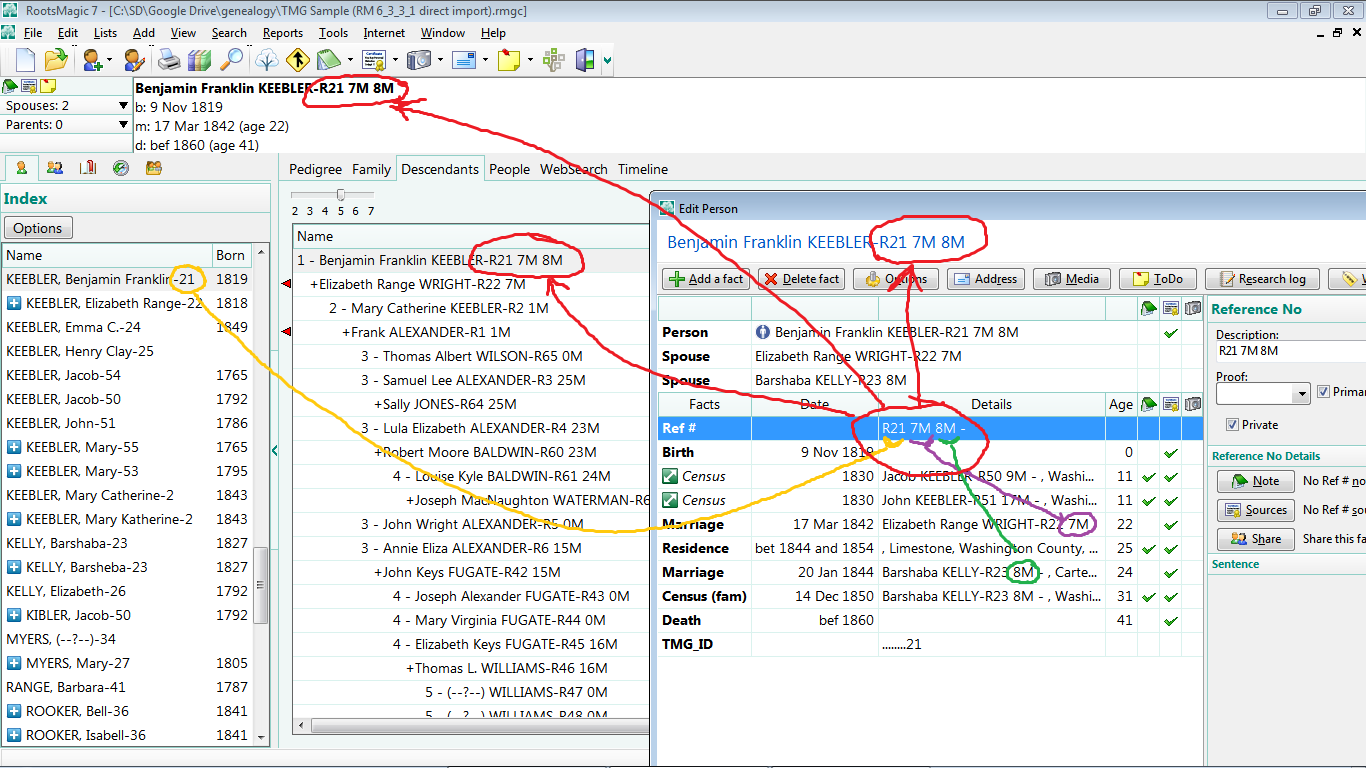Click the Edit Person pencil icon
The width and height of the screenshot is (1366, 768).
point(134,60)
